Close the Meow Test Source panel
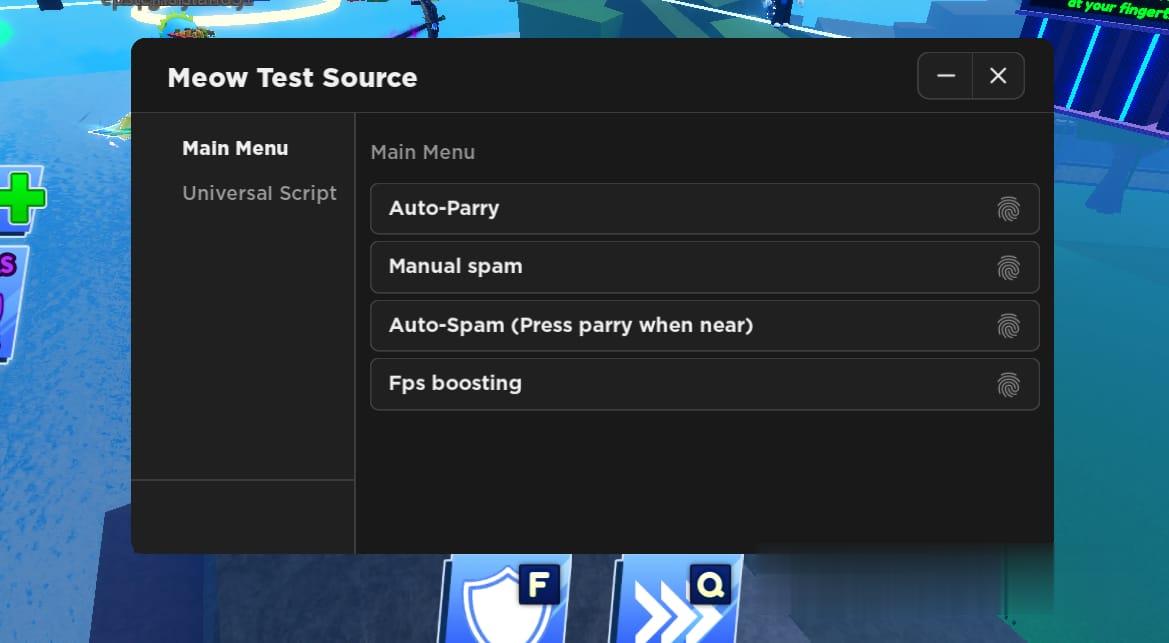This screenshot has height=643, width=1169. (x=998, y=76)
